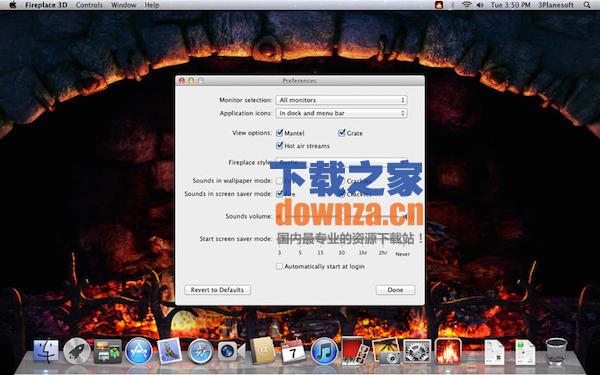Open the Controls menu
This screenshot has width=600, height=375.
pyautogui.click(x=89, y=5)
